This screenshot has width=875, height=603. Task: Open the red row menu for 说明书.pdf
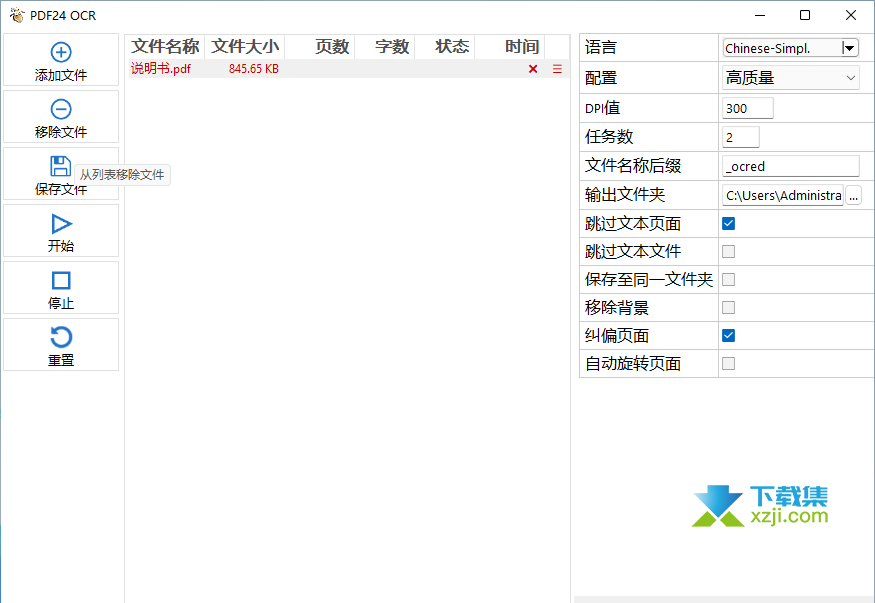(557, 69)
